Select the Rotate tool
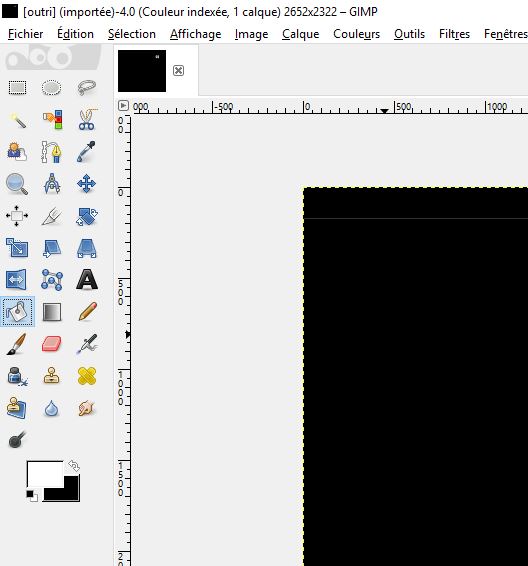Viewport: 528px width, 566px height. click(x=87, y=216)
